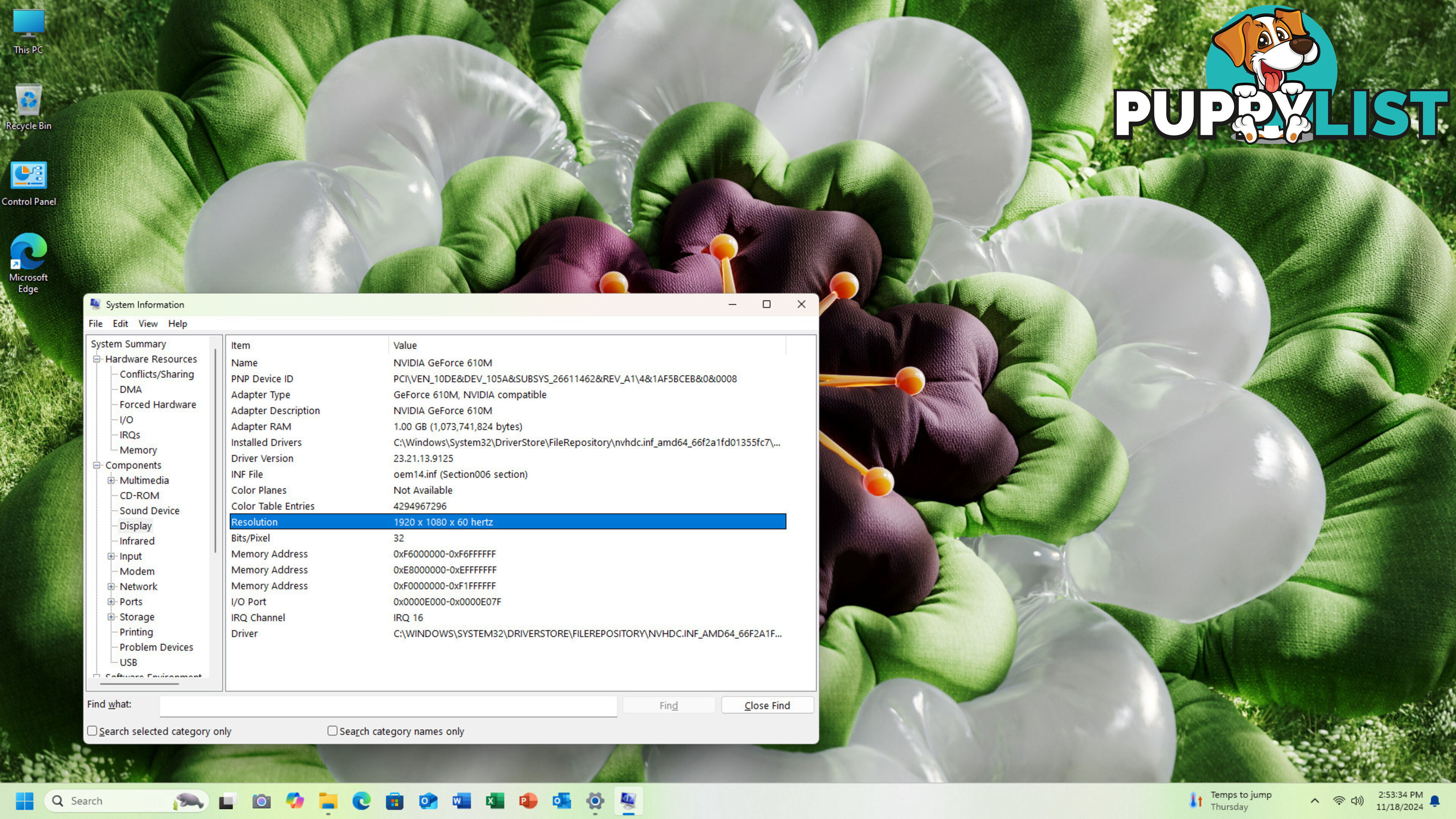The height and width of the screenshot is (819, 1456).
Task: Click the Close Find button
Action: pyautogui.click(x=767, y=705)
